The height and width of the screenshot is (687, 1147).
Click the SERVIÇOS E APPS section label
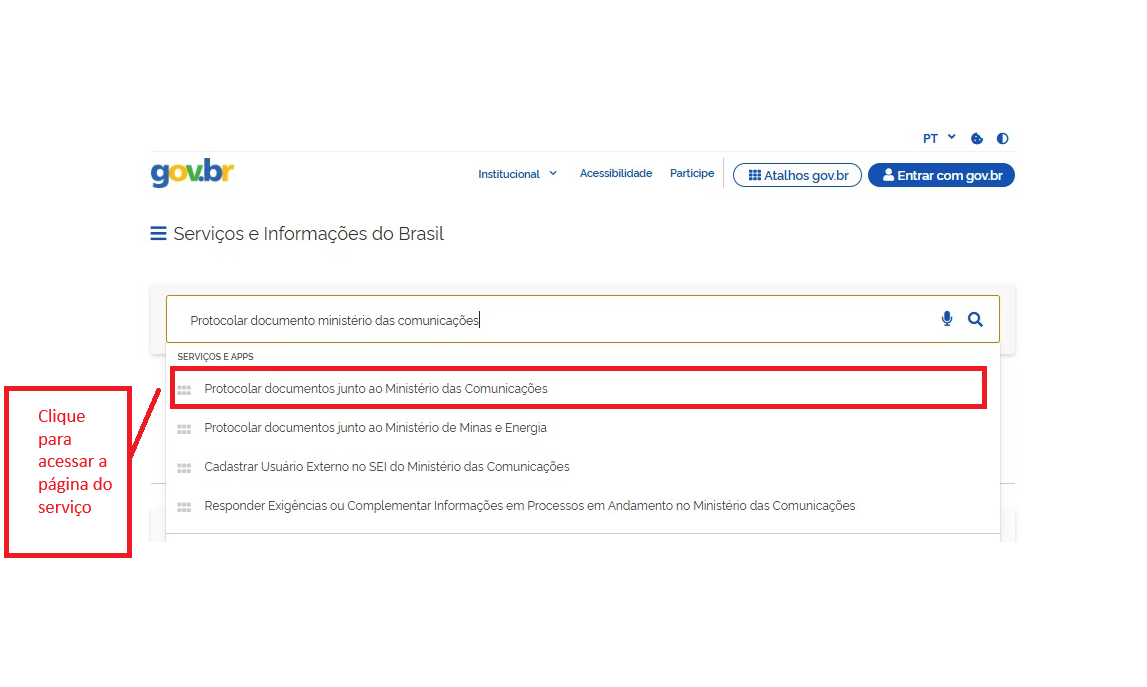215,356
